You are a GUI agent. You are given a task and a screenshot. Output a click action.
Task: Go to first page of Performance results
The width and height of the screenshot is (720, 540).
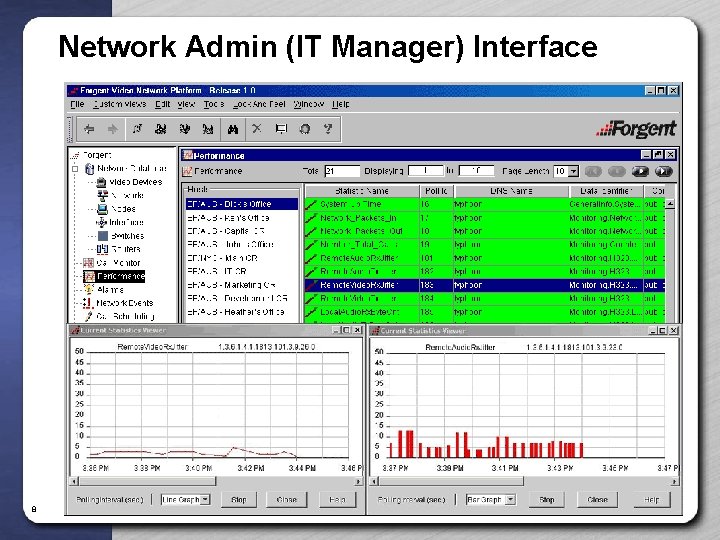pyautogui.click(x=593, y=171)
